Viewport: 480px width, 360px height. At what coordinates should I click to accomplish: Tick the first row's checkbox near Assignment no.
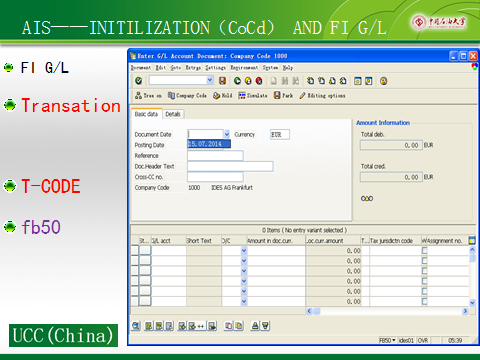[x=424, y=250]
